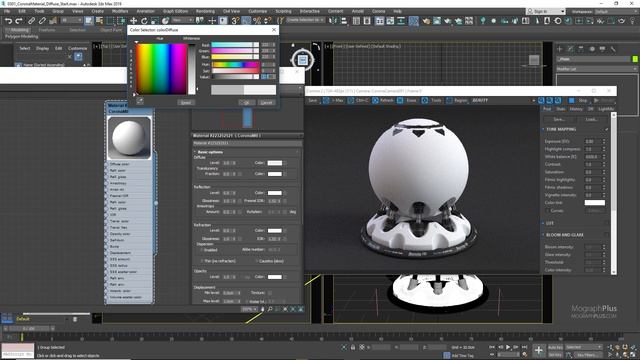This screenshot has width=640, height=360.
Task: Click the Color tint white swatch
Action: pyautogui.click(x=595, y=203)
